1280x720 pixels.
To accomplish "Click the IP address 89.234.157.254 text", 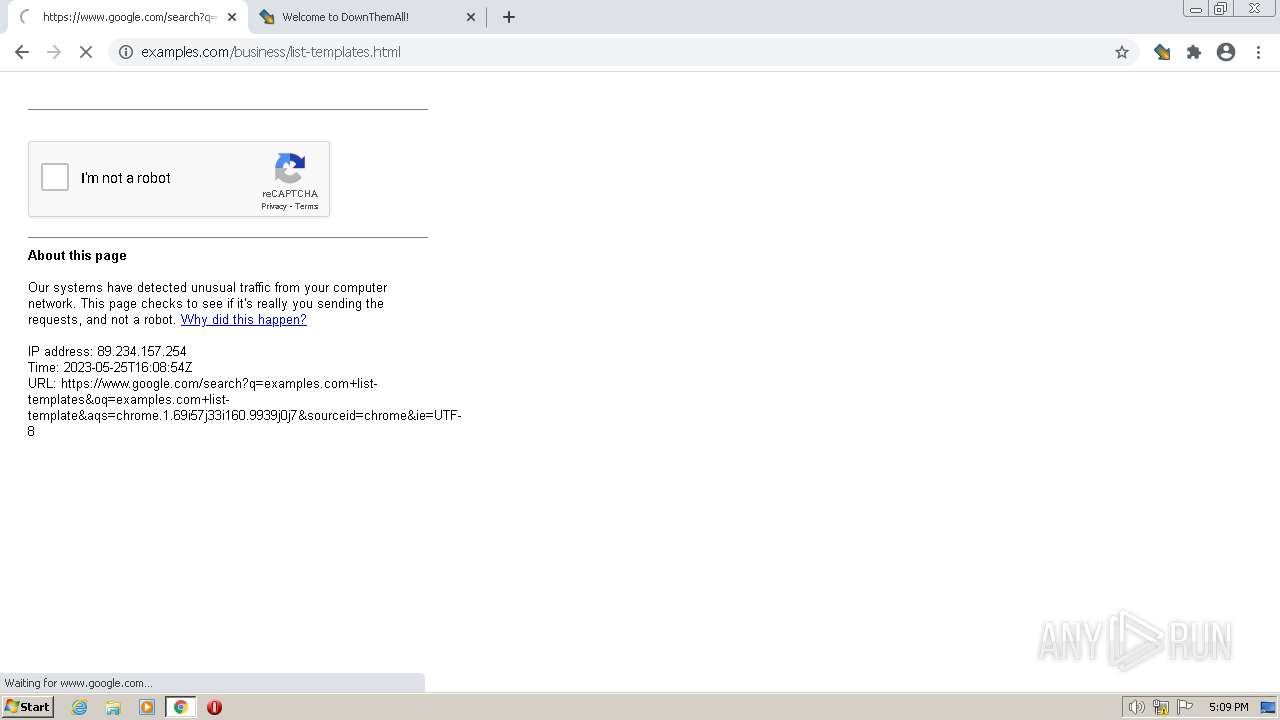I will coord(107,352).
